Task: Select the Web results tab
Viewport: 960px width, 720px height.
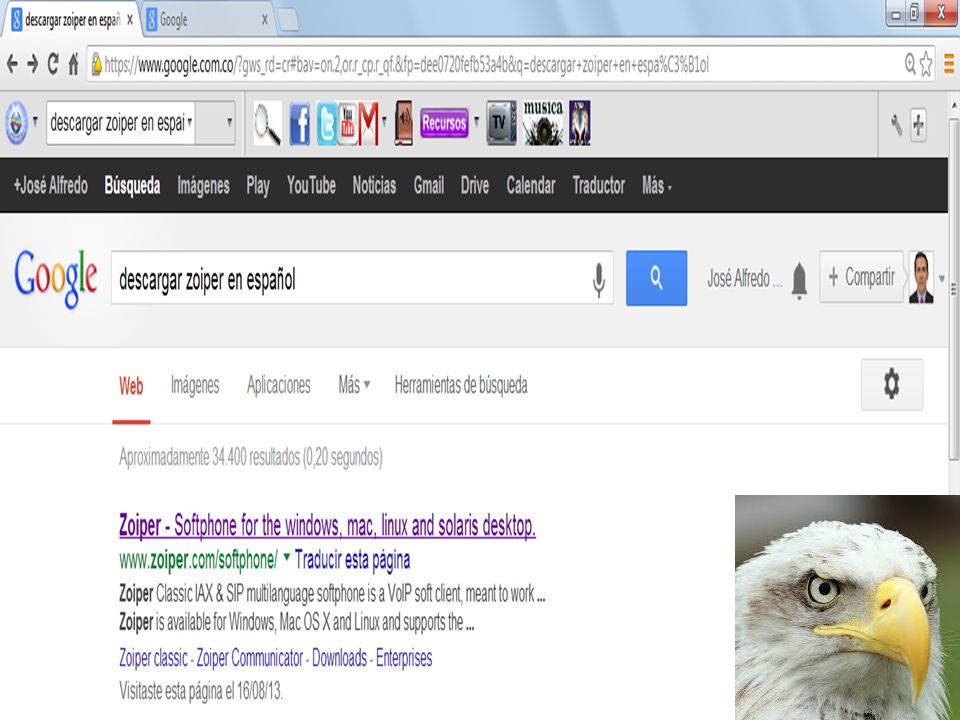Action: pos(131,386)
